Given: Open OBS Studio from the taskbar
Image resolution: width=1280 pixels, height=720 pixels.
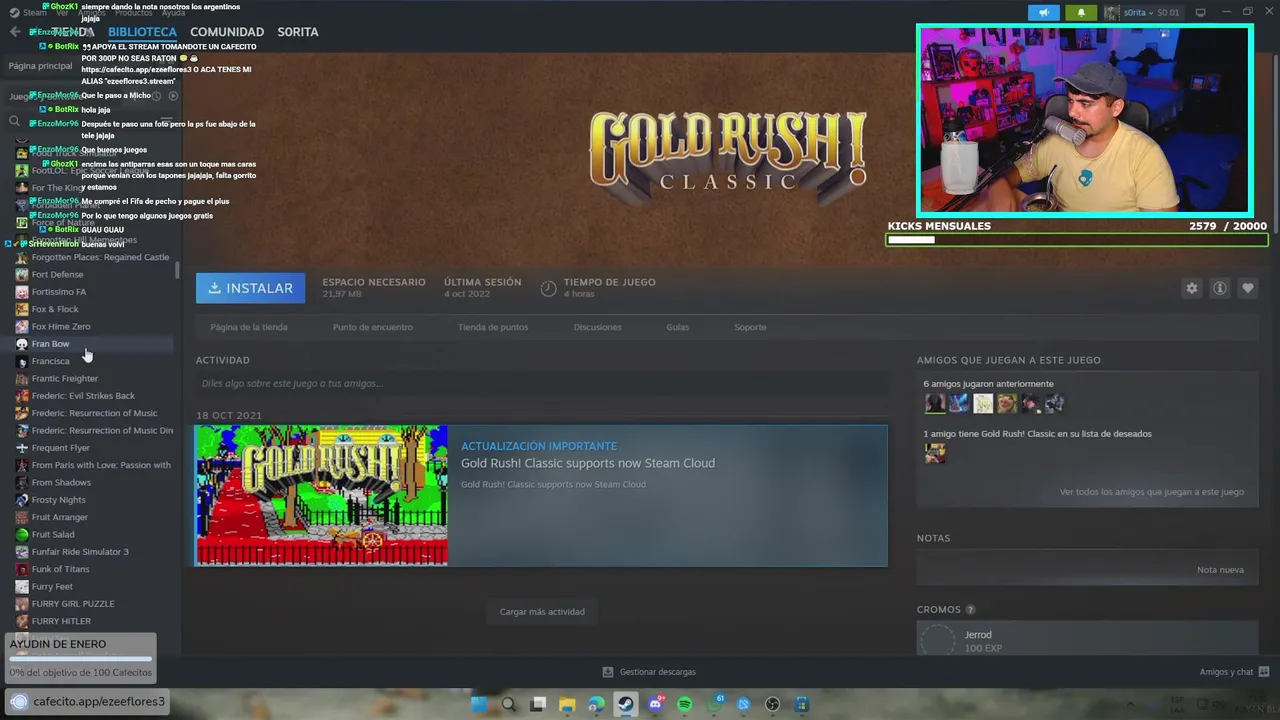Looking at the screenshot, I should [773, 704].
